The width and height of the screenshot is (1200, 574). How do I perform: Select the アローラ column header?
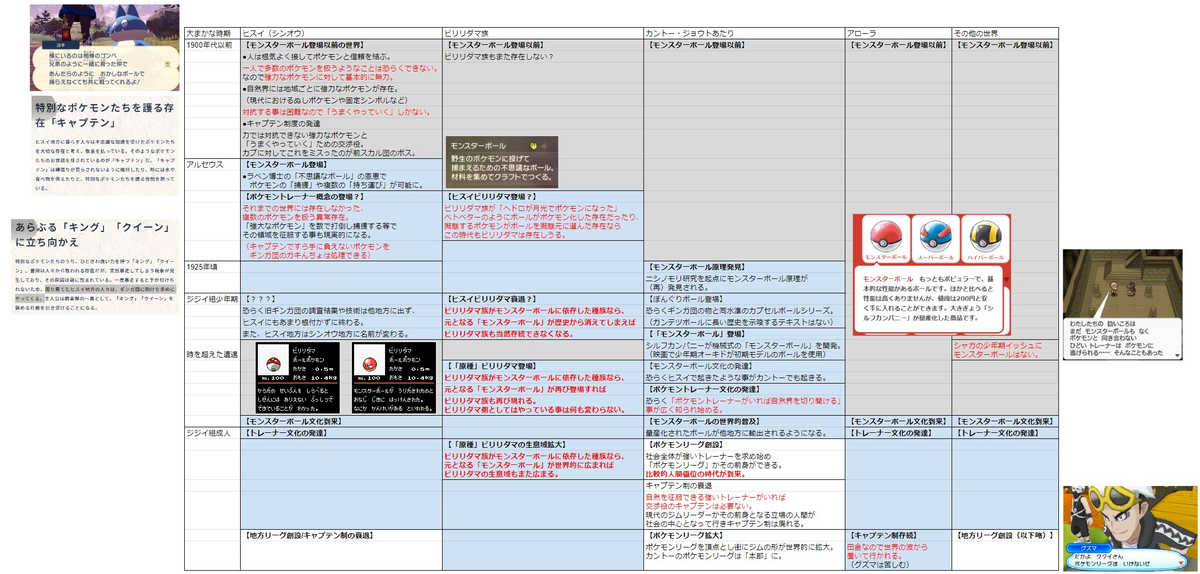tap(898, 34)
